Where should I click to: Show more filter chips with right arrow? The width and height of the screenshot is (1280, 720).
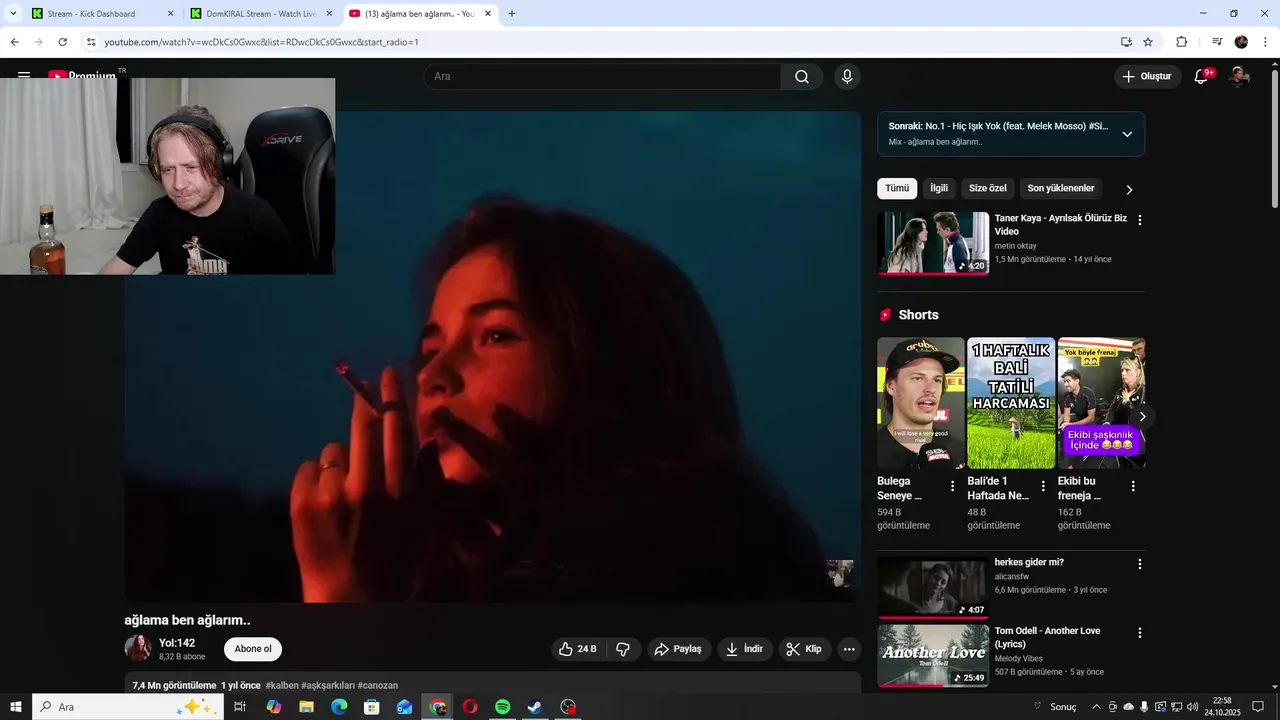pos(1130,189)
